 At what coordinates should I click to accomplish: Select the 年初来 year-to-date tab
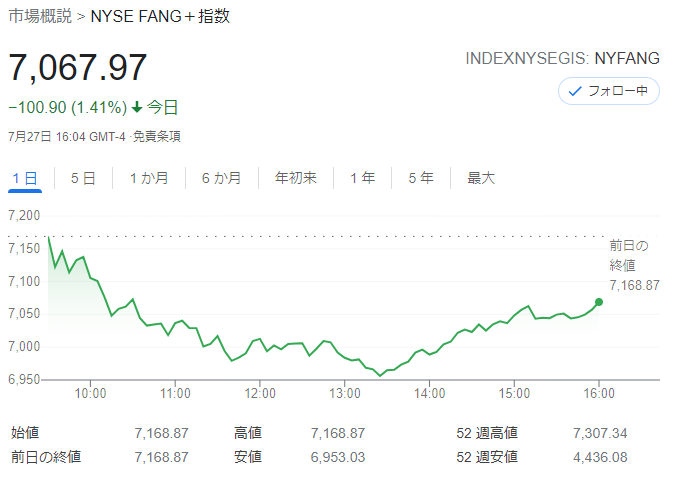click(x=296, y=178)
